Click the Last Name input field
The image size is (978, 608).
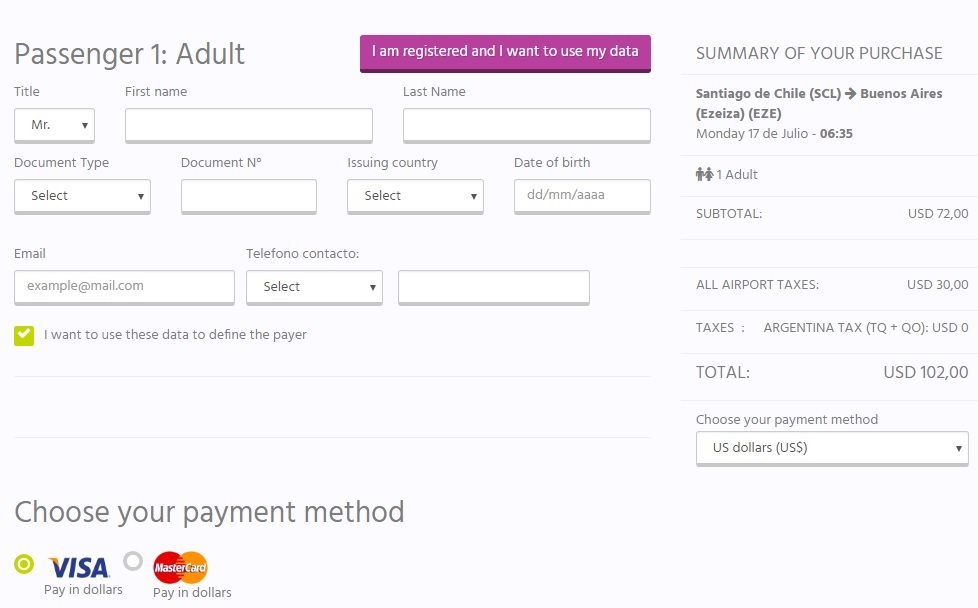tap(526, 125)
